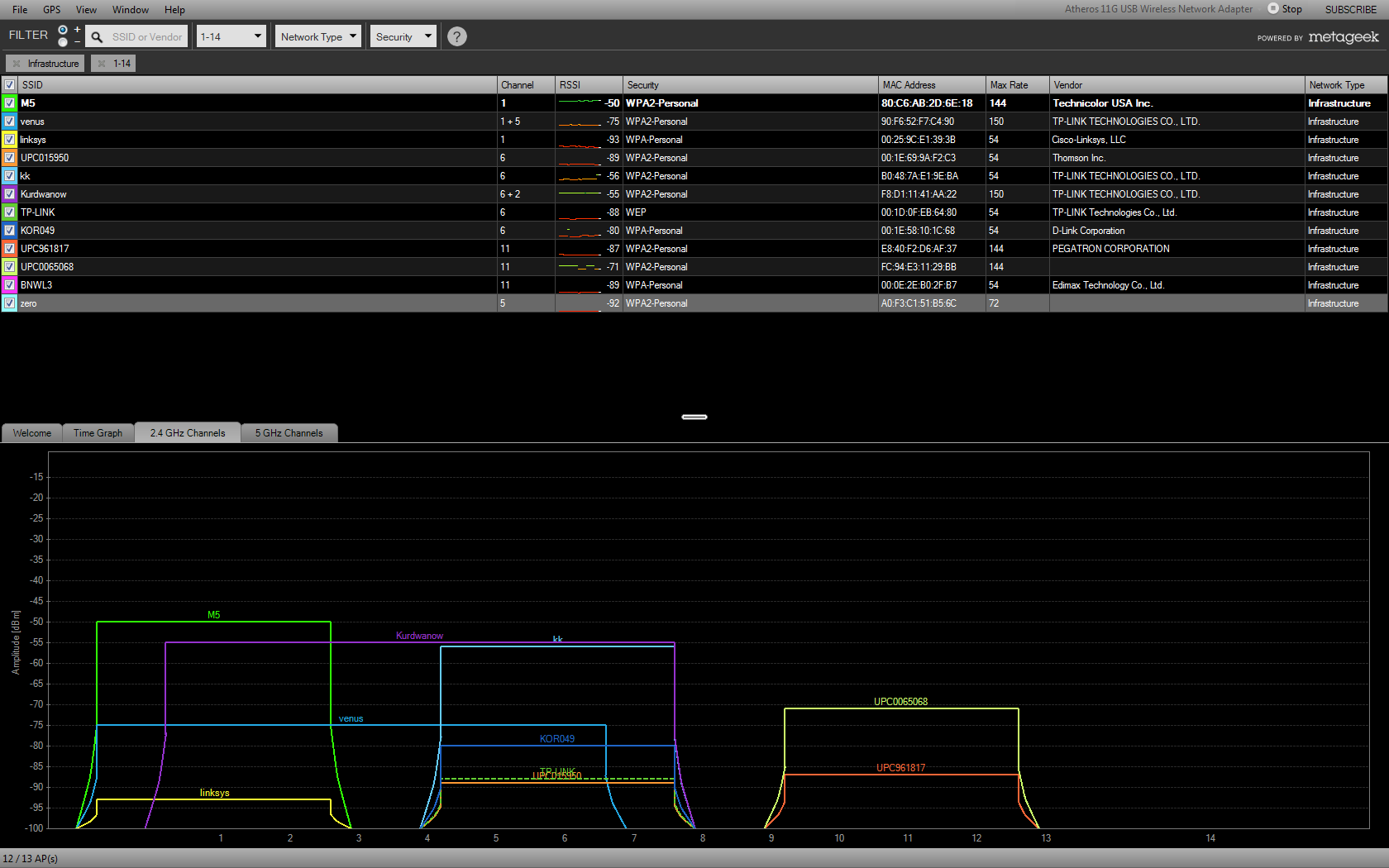
Task: Uncheck the Kurdwanow network checkbox
Action: [x=9, y=194]
